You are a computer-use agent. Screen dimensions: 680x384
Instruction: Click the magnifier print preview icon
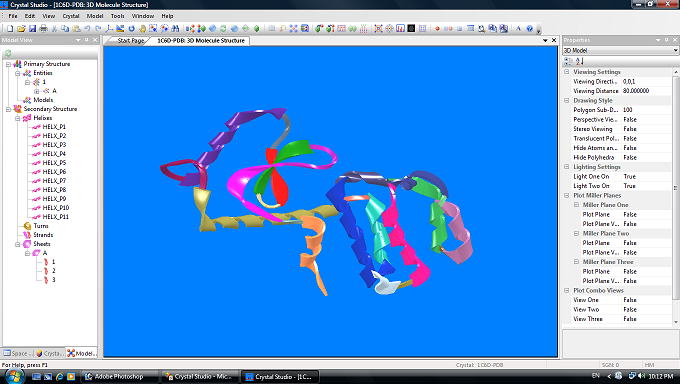click(x=481, y=29)
